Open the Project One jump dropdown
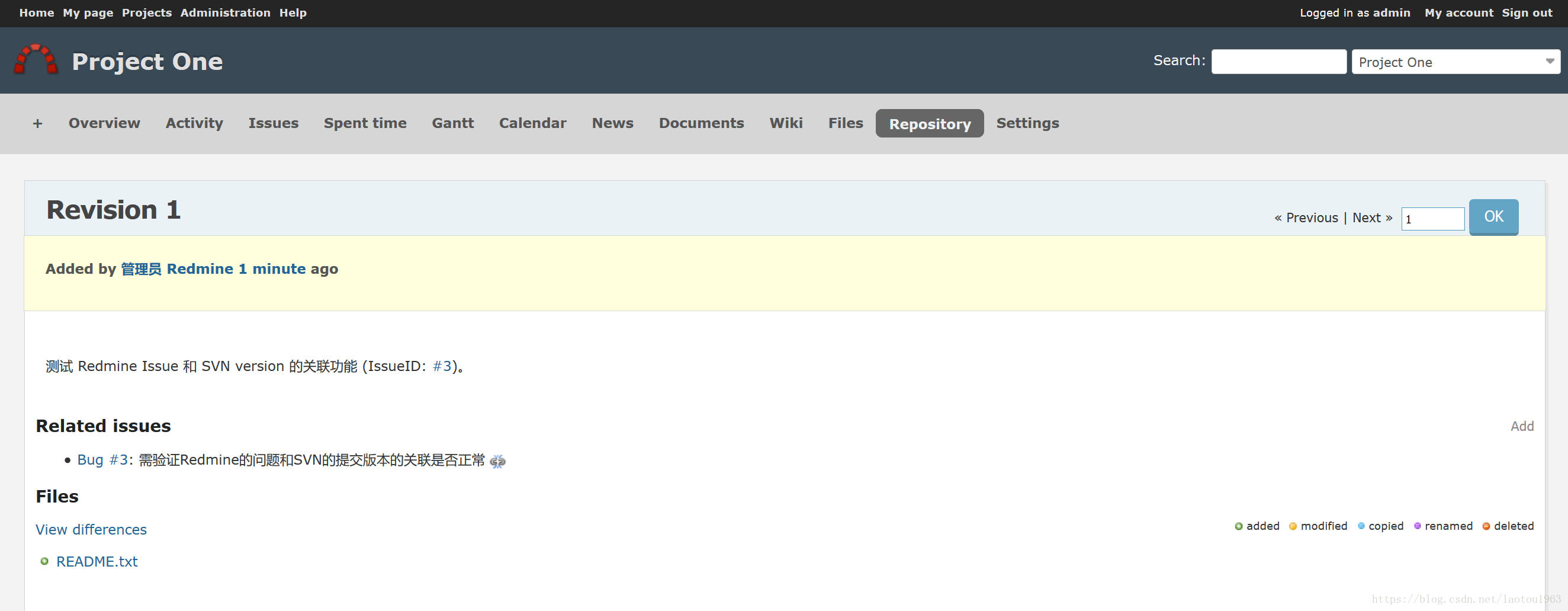 coord(1455,62)
